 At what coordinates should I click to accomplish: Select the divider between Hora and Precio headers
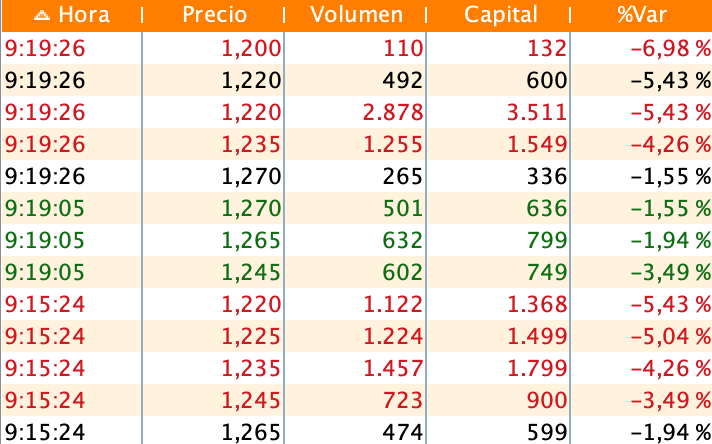tap(143, 15)
